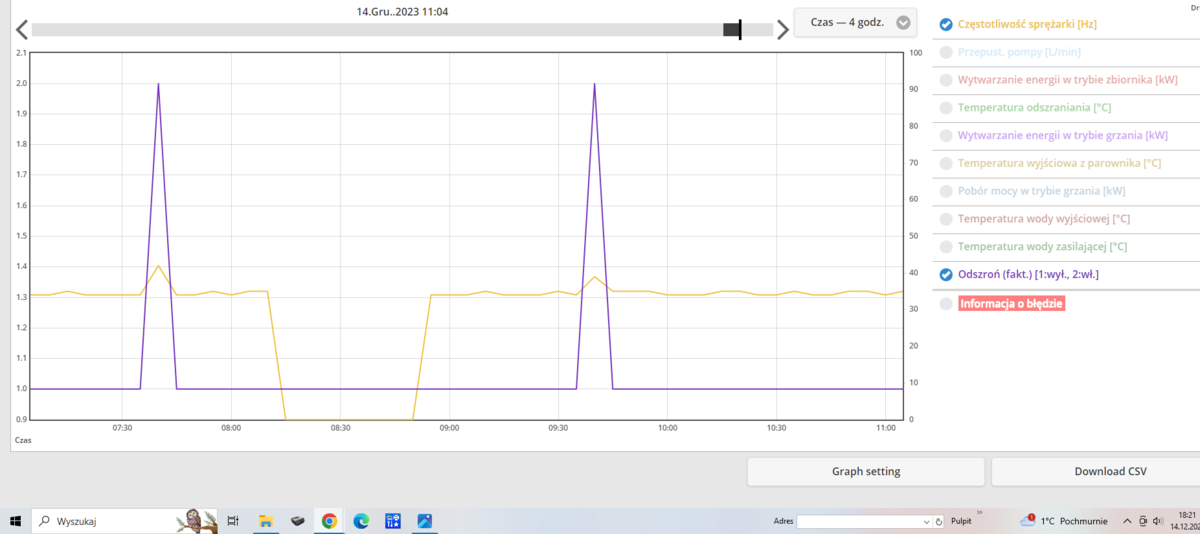Click the left arrow to go back in time
Screen dimensions: 1200x534
tap(21, 30)
